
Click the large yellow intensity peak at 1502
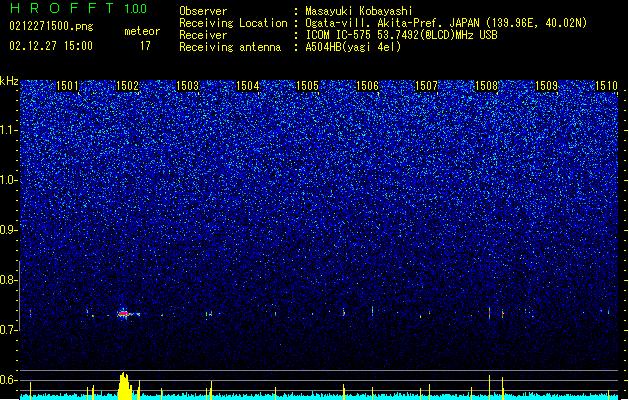tap(125, 386)
